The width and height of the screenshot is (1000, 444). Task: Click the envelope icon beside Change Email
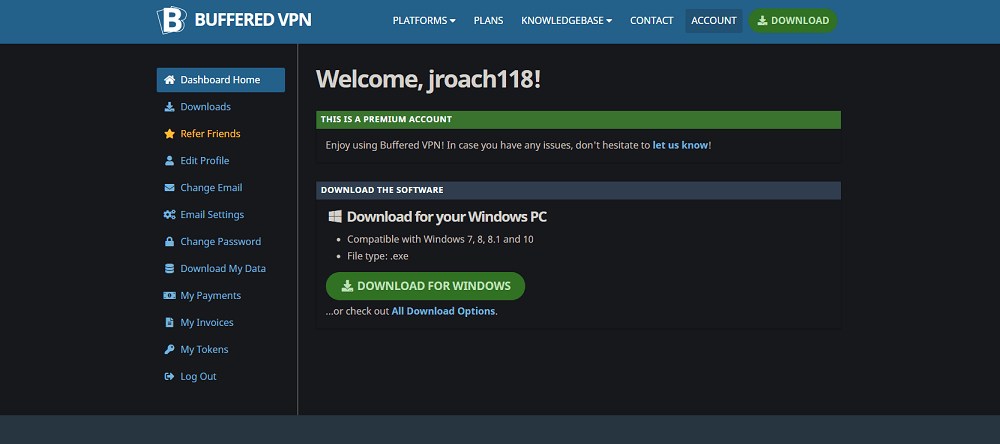pyautogui.click(x=170, y=188)
